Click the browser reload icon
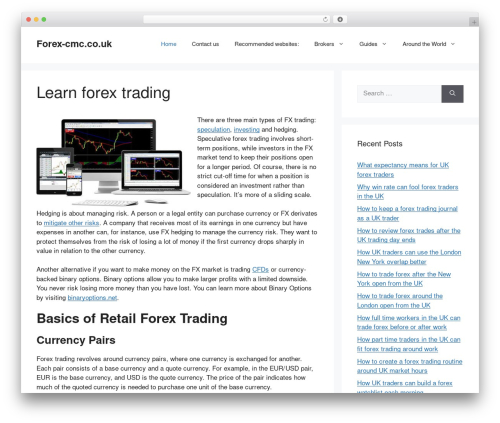 pos(325,19)
